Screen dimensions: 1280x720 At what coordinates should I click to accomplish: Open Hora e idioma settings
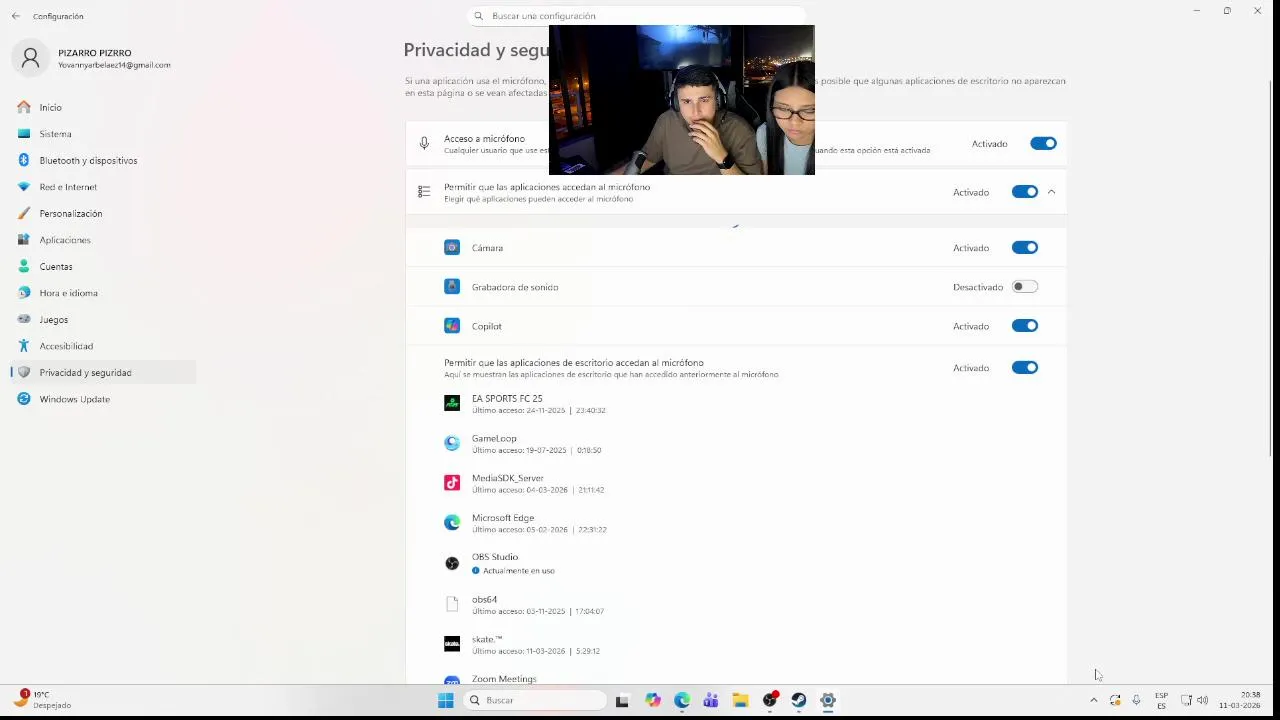(x=68, y=293)
